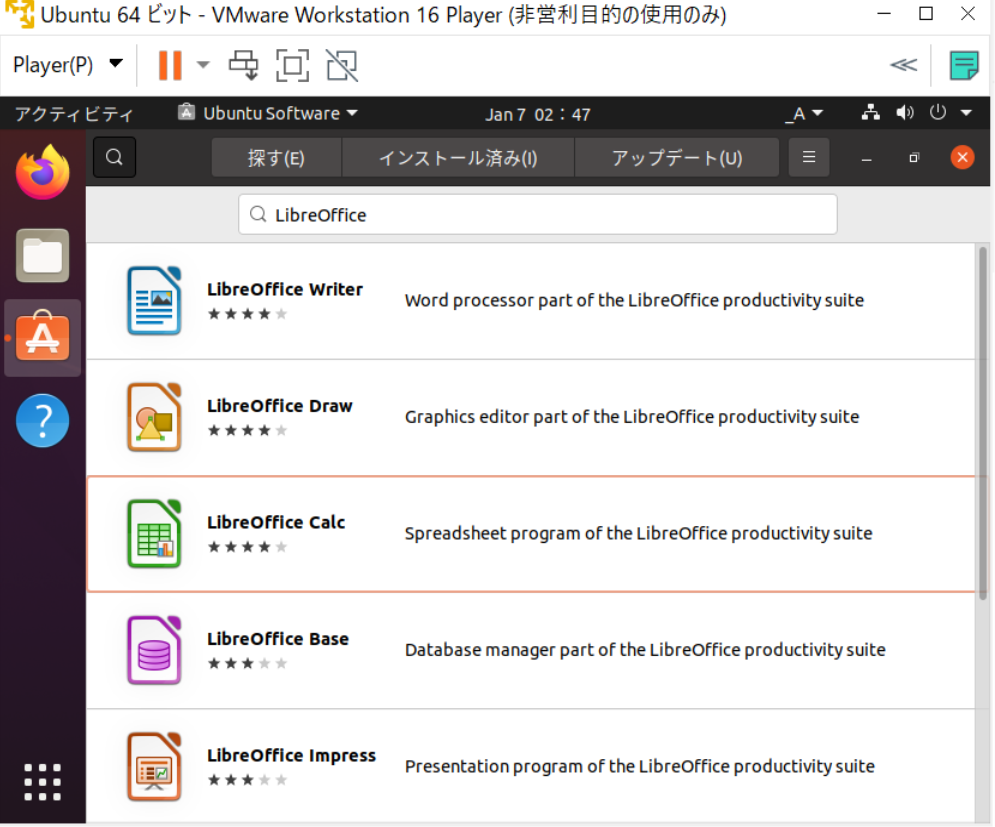Switch to the アップデート(U) tab
The height and width of the screenshot is (827, 995).
click(677, 157)
